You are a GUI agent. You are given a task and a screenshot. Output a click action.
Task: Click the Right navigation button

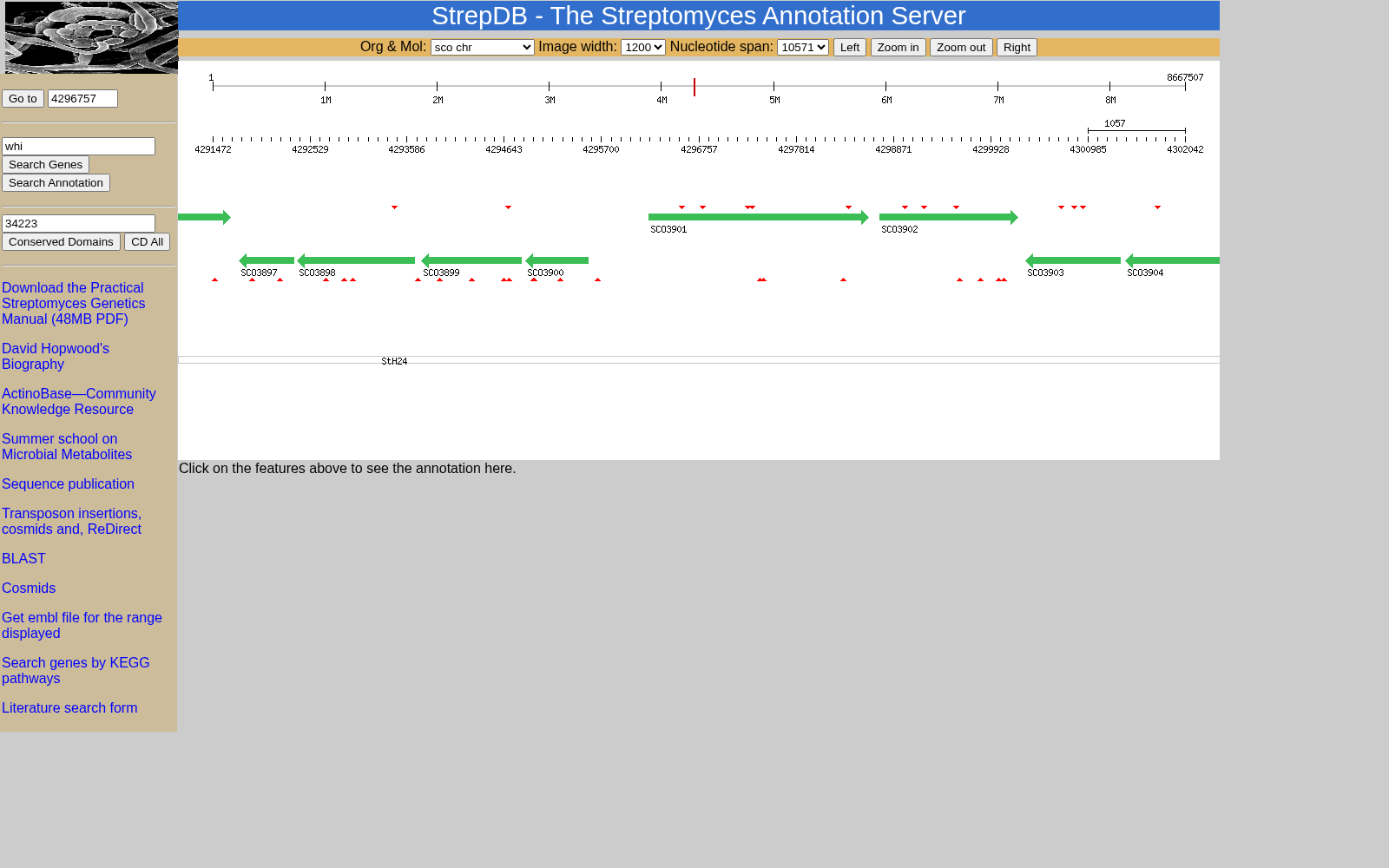click(x=1017, y=47)
